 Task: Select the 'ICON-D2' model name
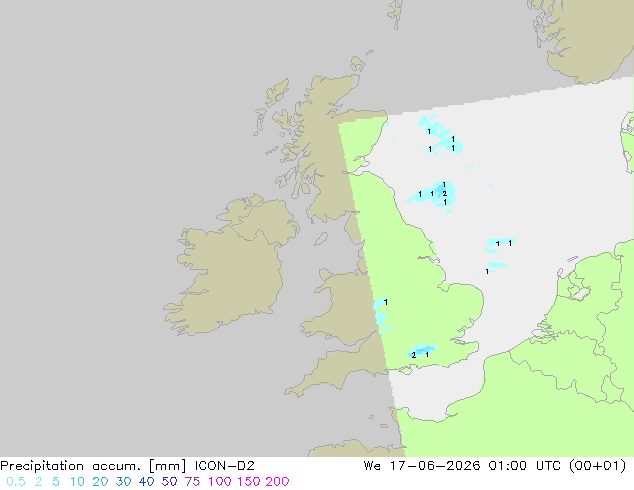225,466
